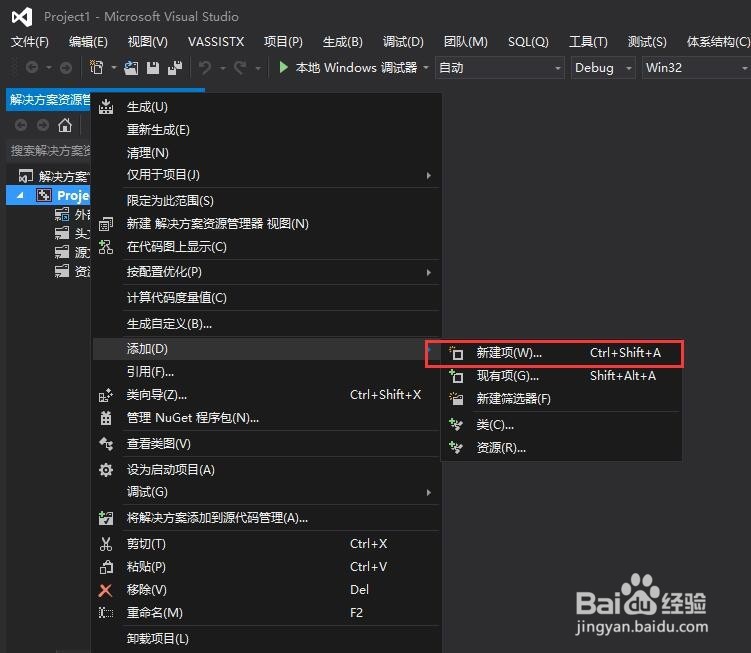This screenshot has height=653, width=751.
Task: Click the navigate forward toolbar arrow
Action: (66, 68)
